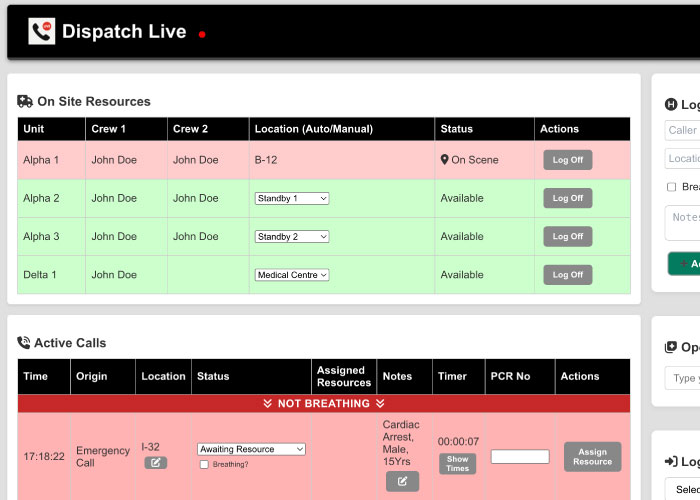Log off the Alpha 1 unit
This screenshot has width=700, height=500.
567,160
